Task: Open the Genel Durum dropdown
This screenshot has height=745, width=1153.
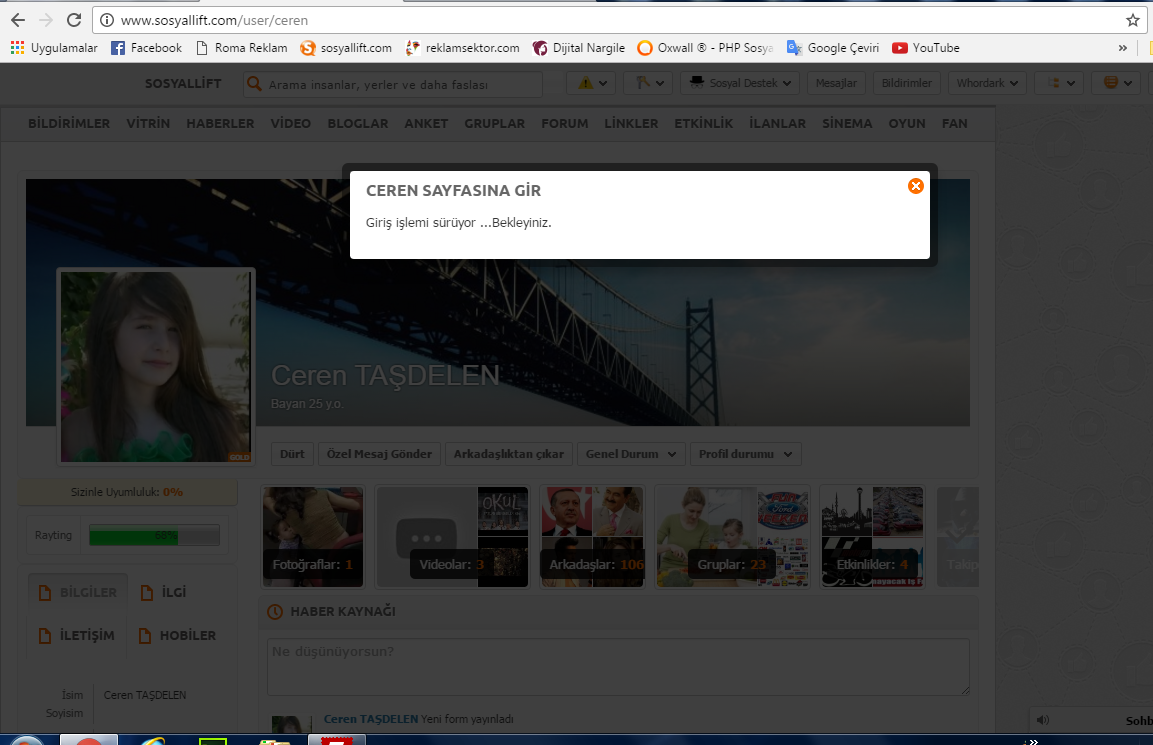Action: [x=631, y=454]
